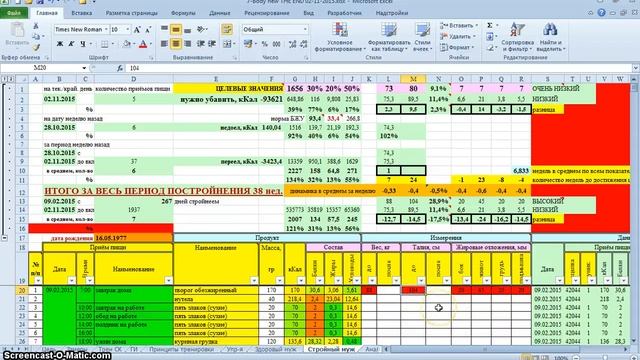Click the vertical scrollbar down arrow

(634, 341)
